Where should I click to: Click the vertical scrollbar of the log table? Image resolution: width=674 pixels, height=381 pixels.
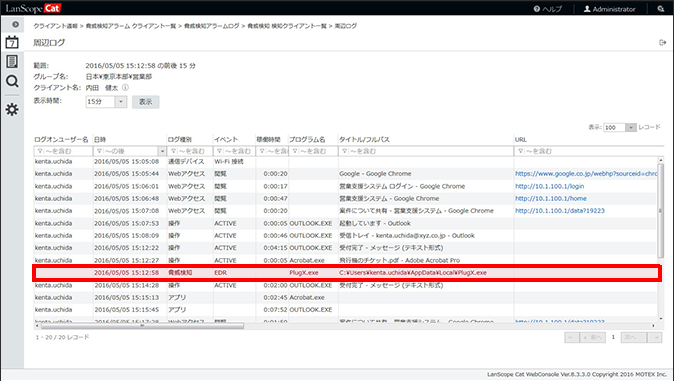[661, 211]
